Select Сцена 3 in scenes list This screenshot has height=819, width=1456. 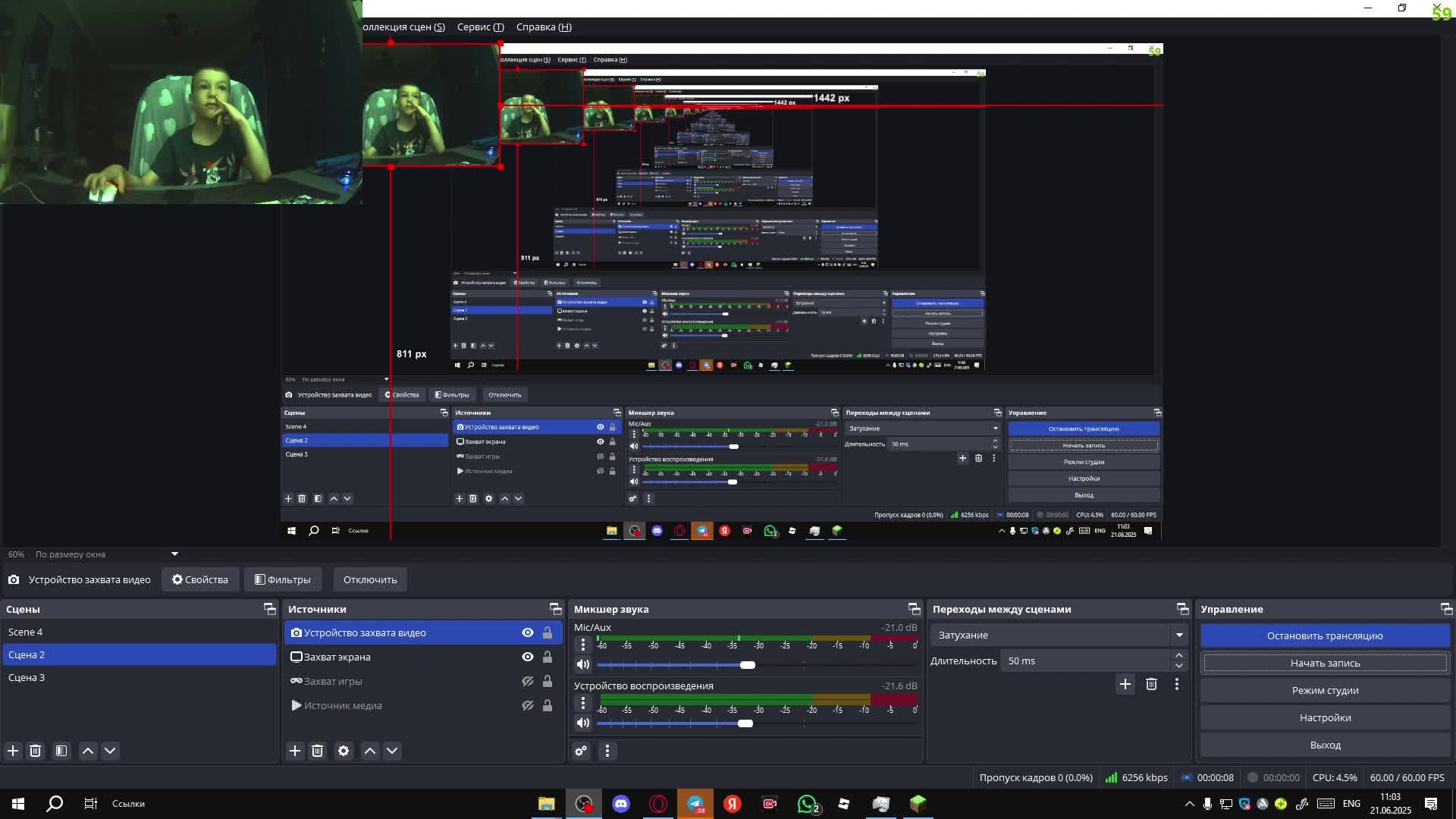[138, 677]
